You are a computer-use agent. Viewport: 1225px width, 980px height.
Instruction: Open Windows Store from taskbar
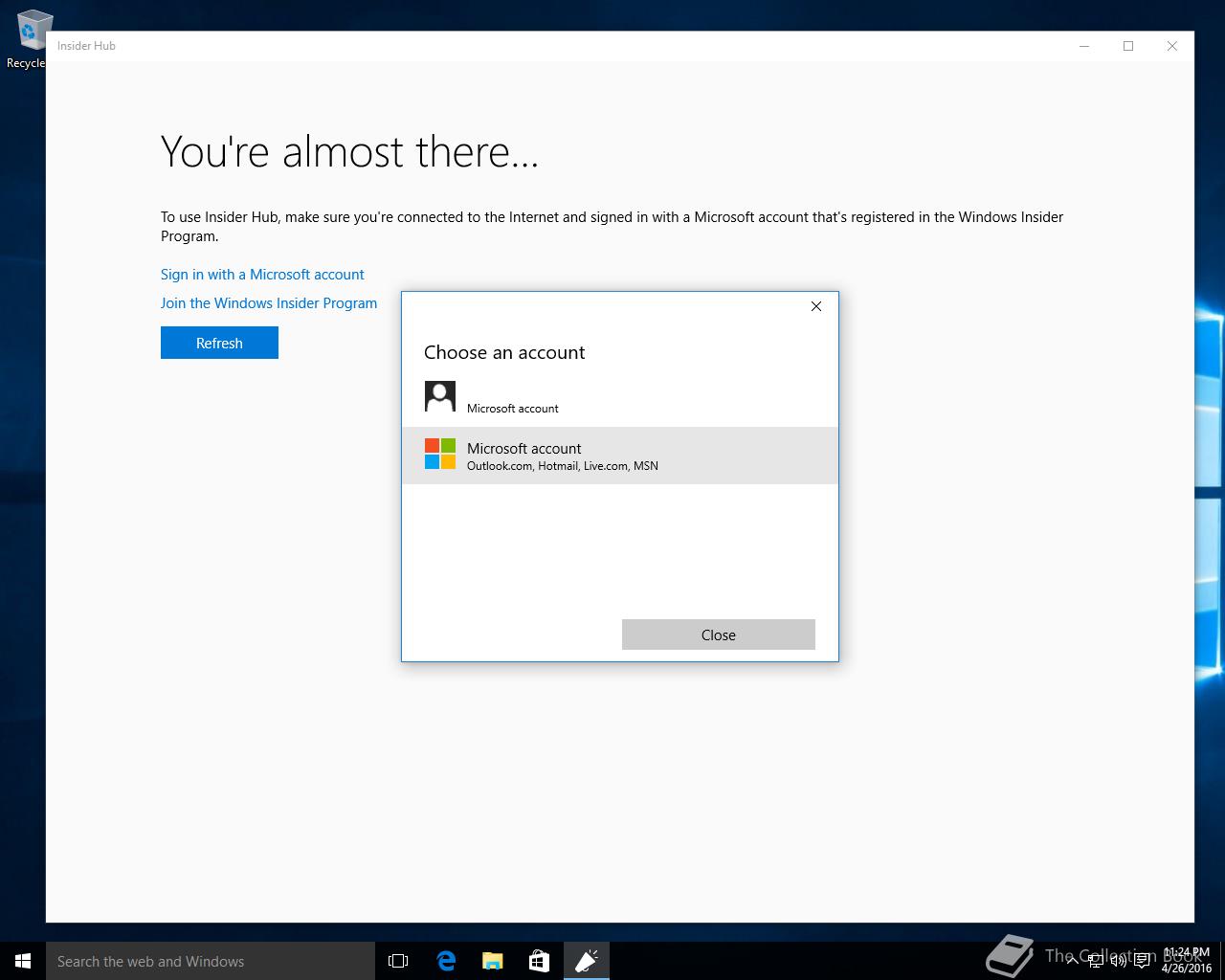click(x=540, y=961)
